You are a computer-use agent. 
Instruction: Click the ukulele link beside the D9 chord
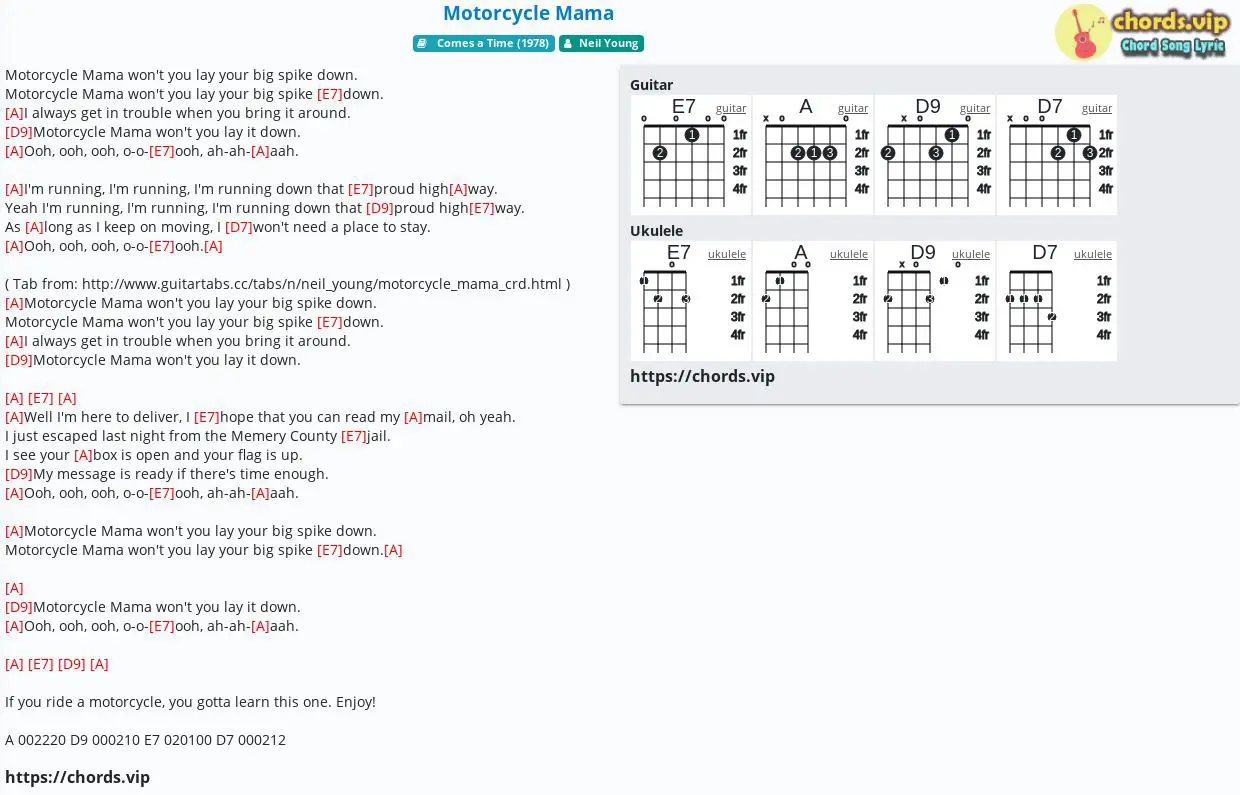coord(971,254)
